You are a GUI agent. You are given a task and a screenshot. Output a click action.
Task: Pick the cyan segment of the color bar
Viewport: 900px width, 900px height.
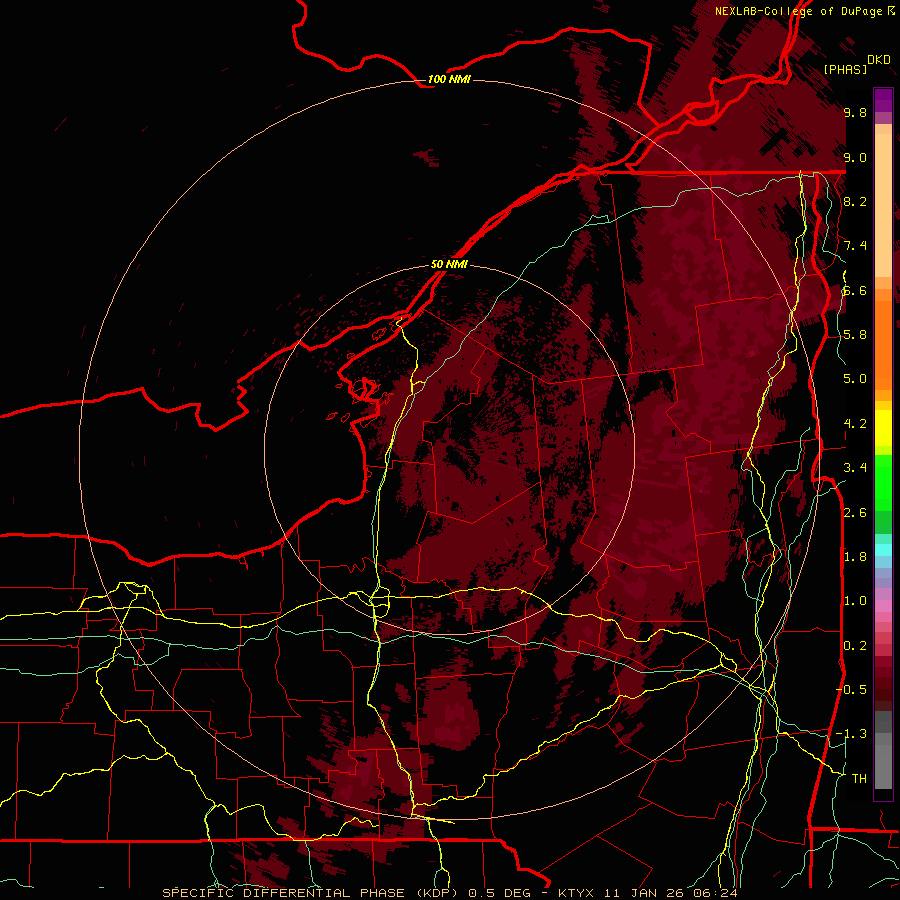[883, 549]
